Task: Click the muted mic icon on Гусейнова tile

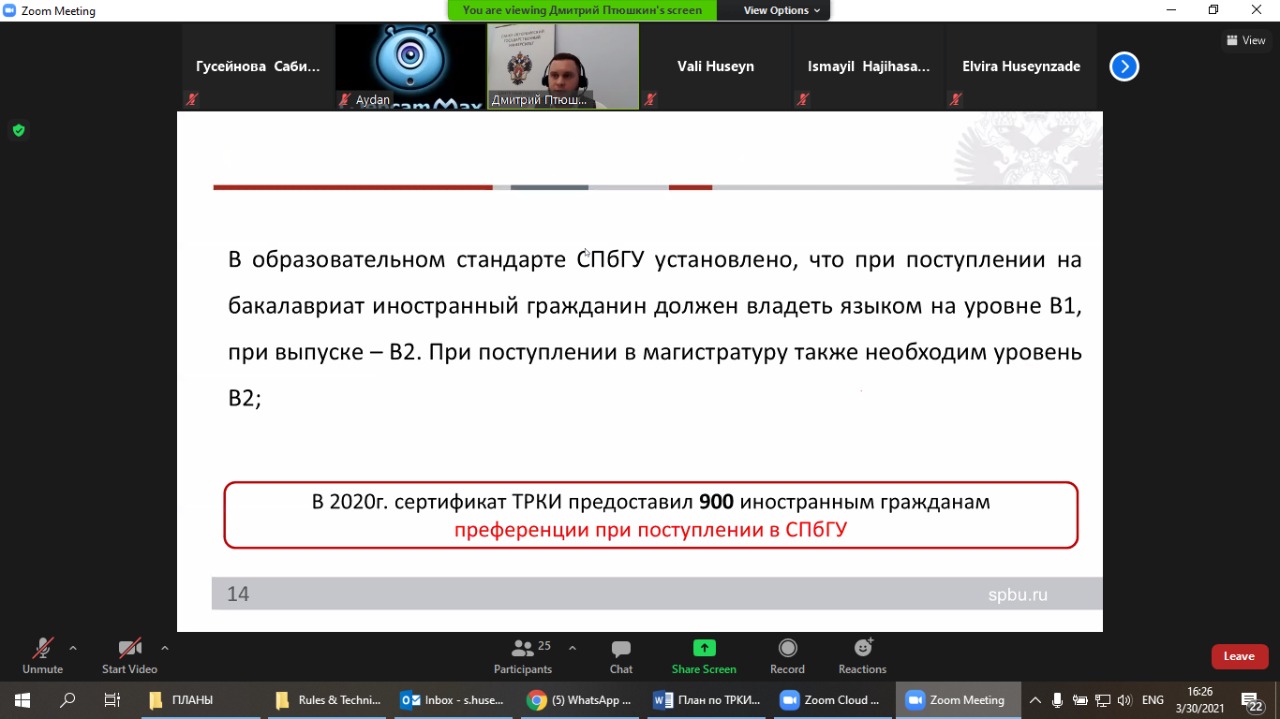Action: point(192,100)
